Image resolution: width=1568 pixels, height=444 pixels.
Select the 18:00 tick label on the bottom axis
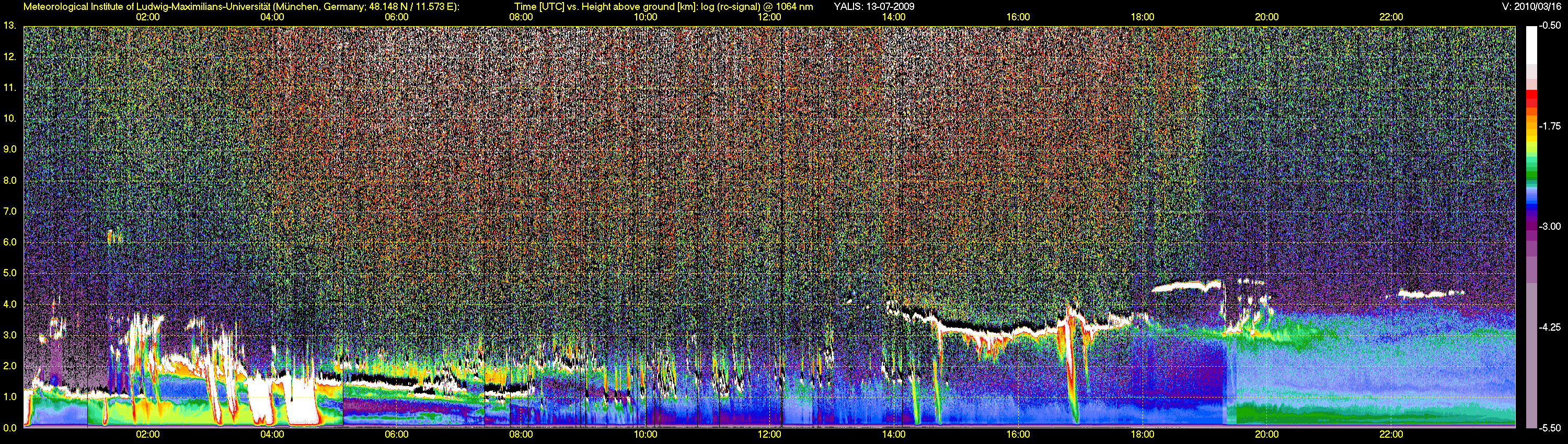click(x=1143, y=434)
